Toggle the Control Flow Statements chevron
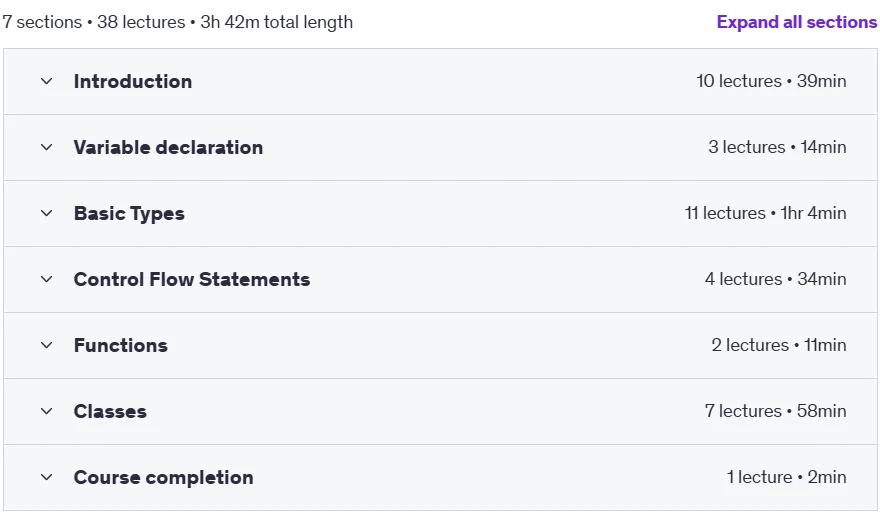Viewport: 880px width, 515px height. click(47, 279)
